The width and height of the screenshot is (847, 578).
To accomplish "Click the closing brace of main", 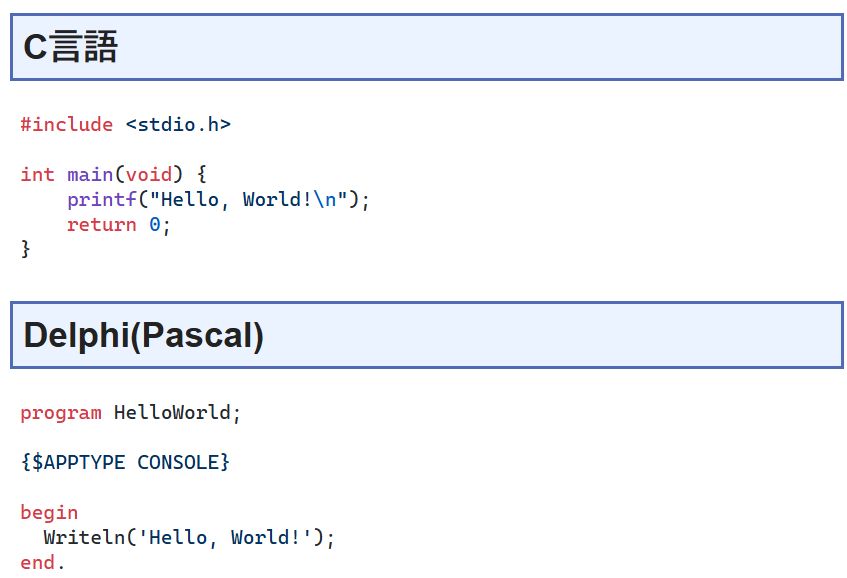I will (x=25, y=249).
